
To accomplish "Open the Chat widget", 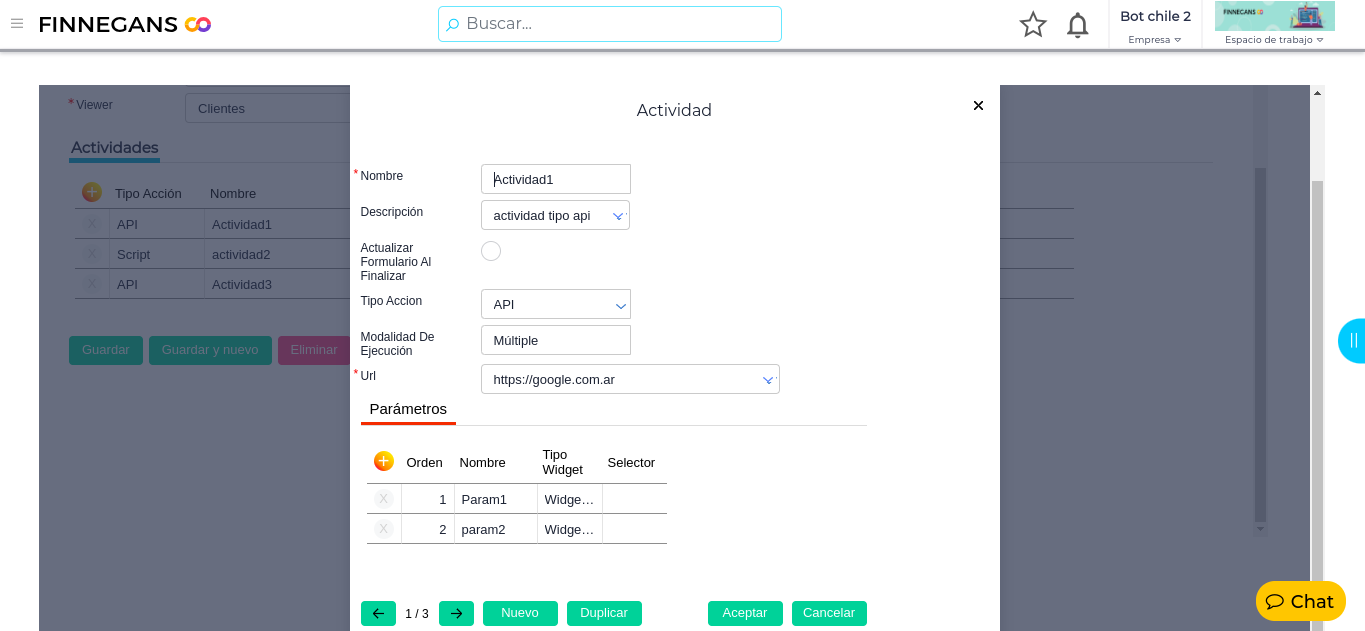I will (1300, 601).
